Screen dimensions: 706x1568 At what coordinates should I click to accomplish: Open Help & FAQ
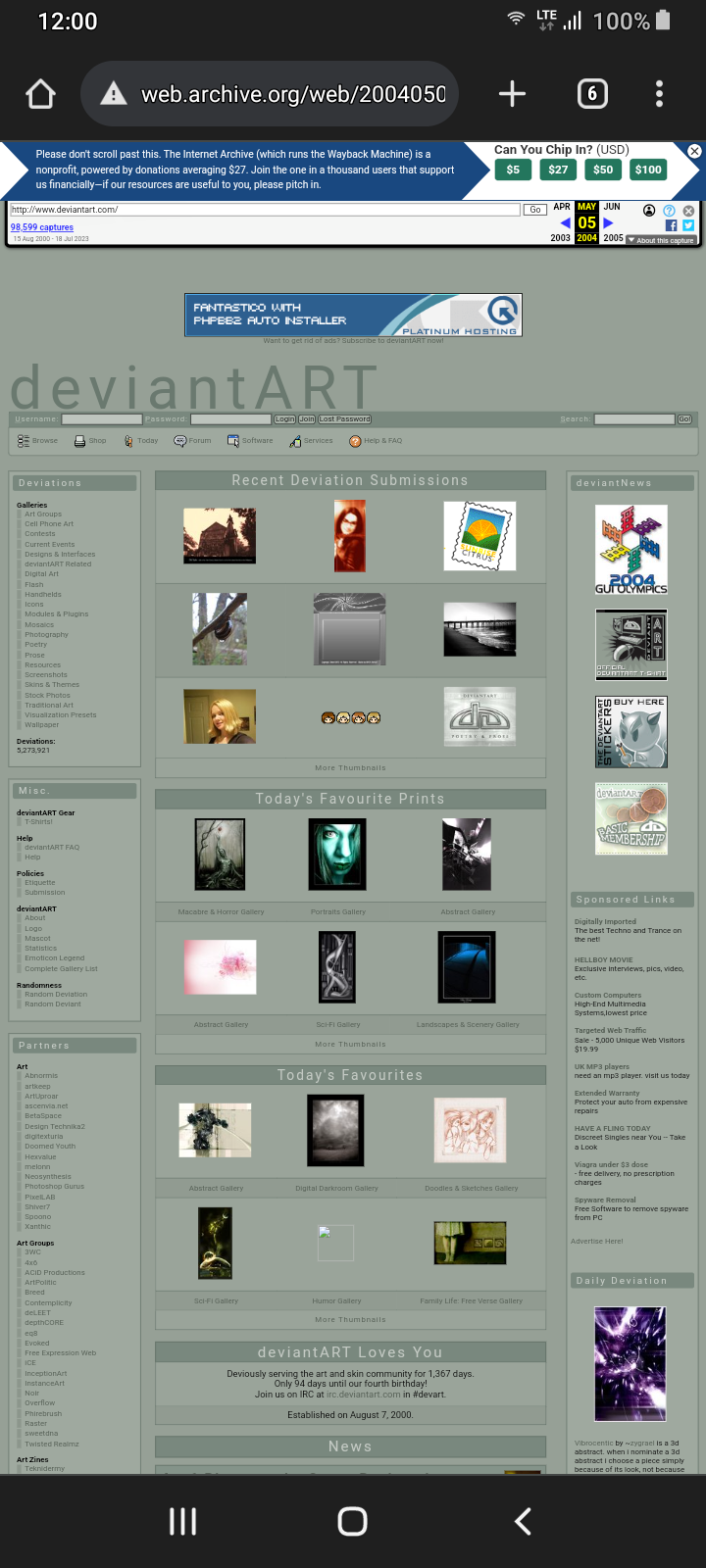click(x=376, y=441)
